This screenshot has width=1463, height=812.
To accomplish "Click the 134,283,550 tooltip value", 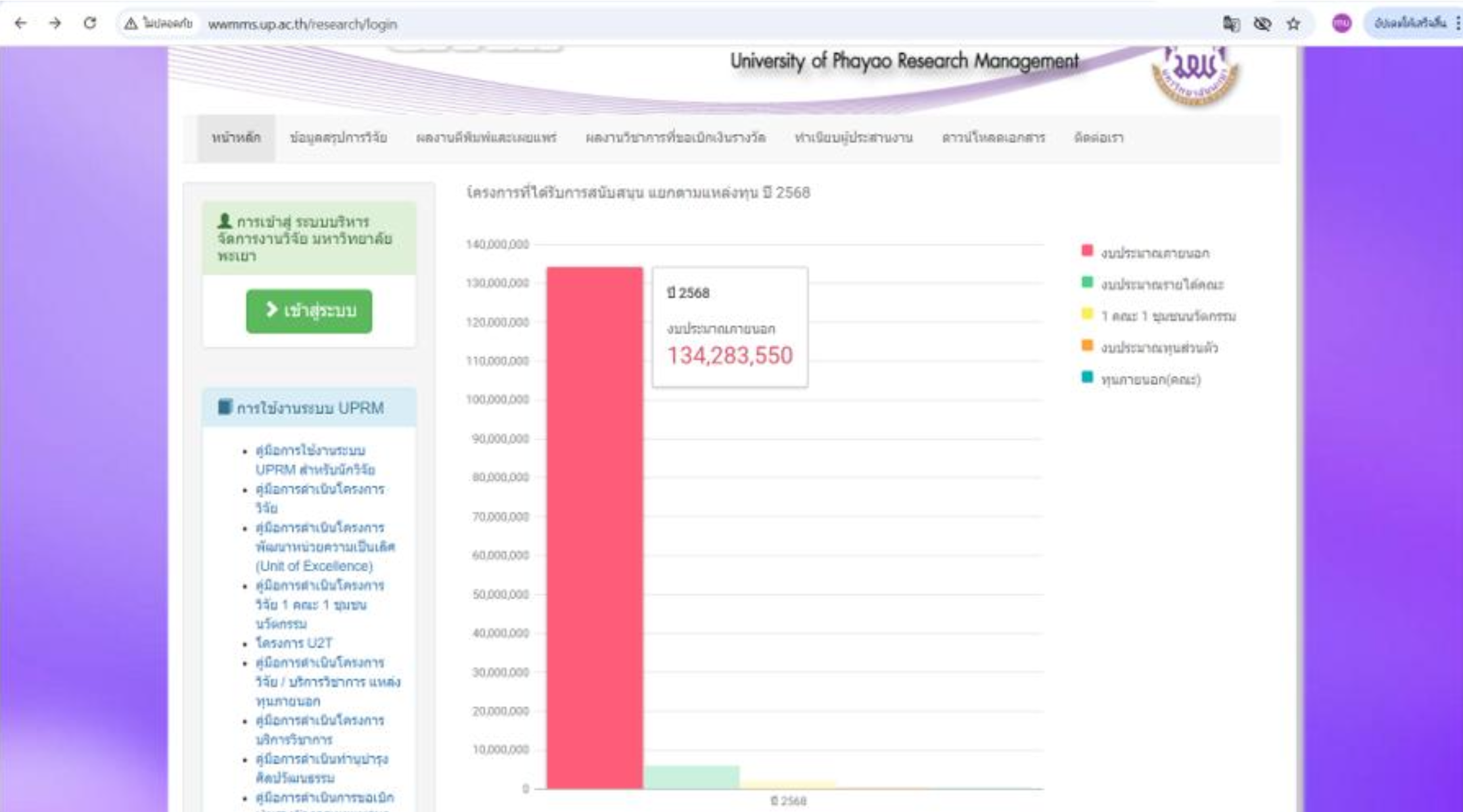I will [x=730, y=355].
